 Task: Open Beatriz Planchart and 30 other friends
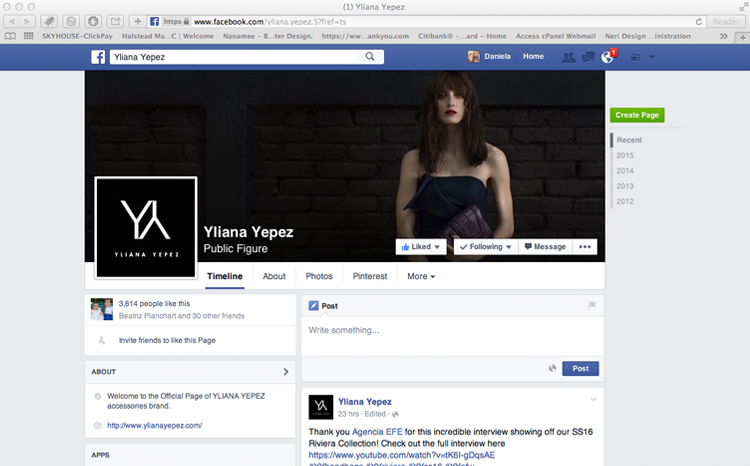point(181,316)
